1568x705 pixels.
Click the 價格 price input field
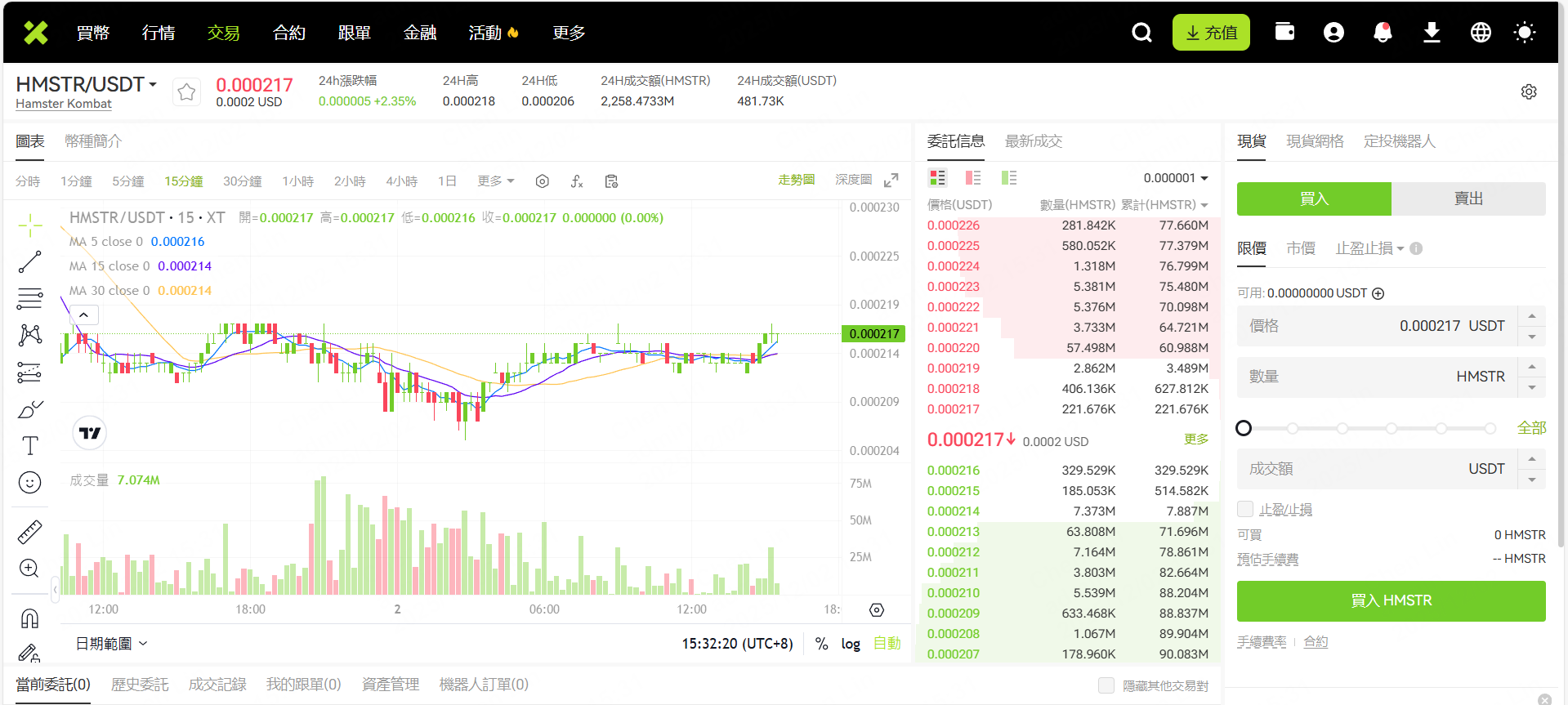pos(1377,326)
